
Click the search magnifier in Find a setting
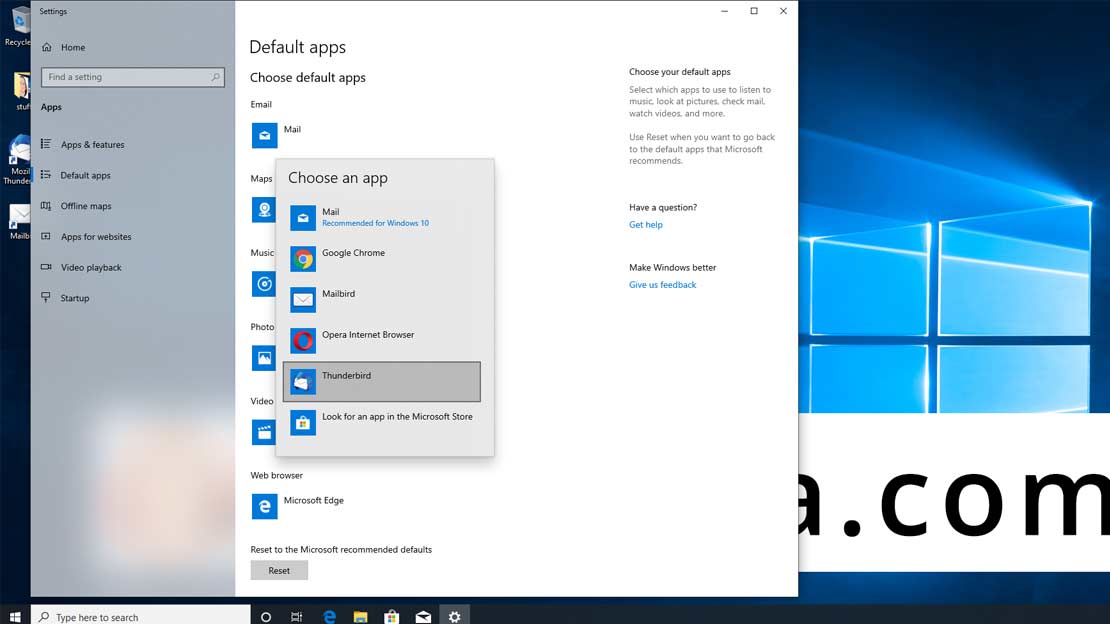[215, 76]
